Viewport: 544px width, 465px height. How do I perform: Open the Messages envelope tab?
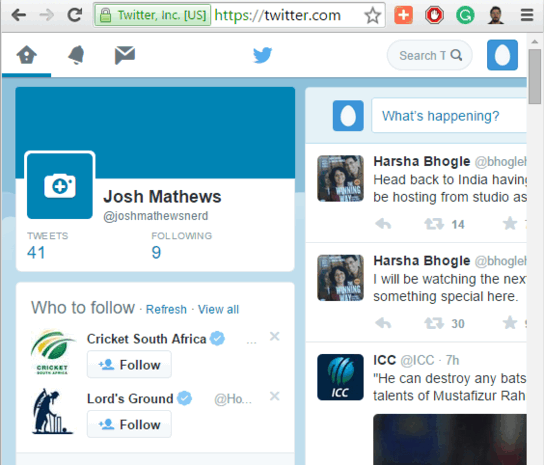[125, 55]
